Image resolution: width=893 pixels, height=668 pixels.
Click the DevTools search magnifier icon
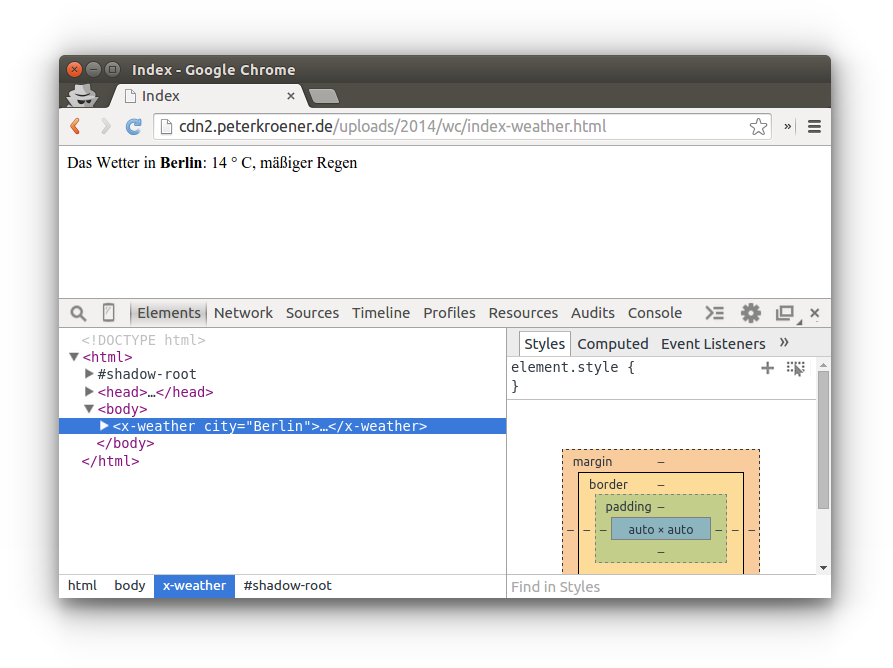pyautogui.click(x=78, y=313)
